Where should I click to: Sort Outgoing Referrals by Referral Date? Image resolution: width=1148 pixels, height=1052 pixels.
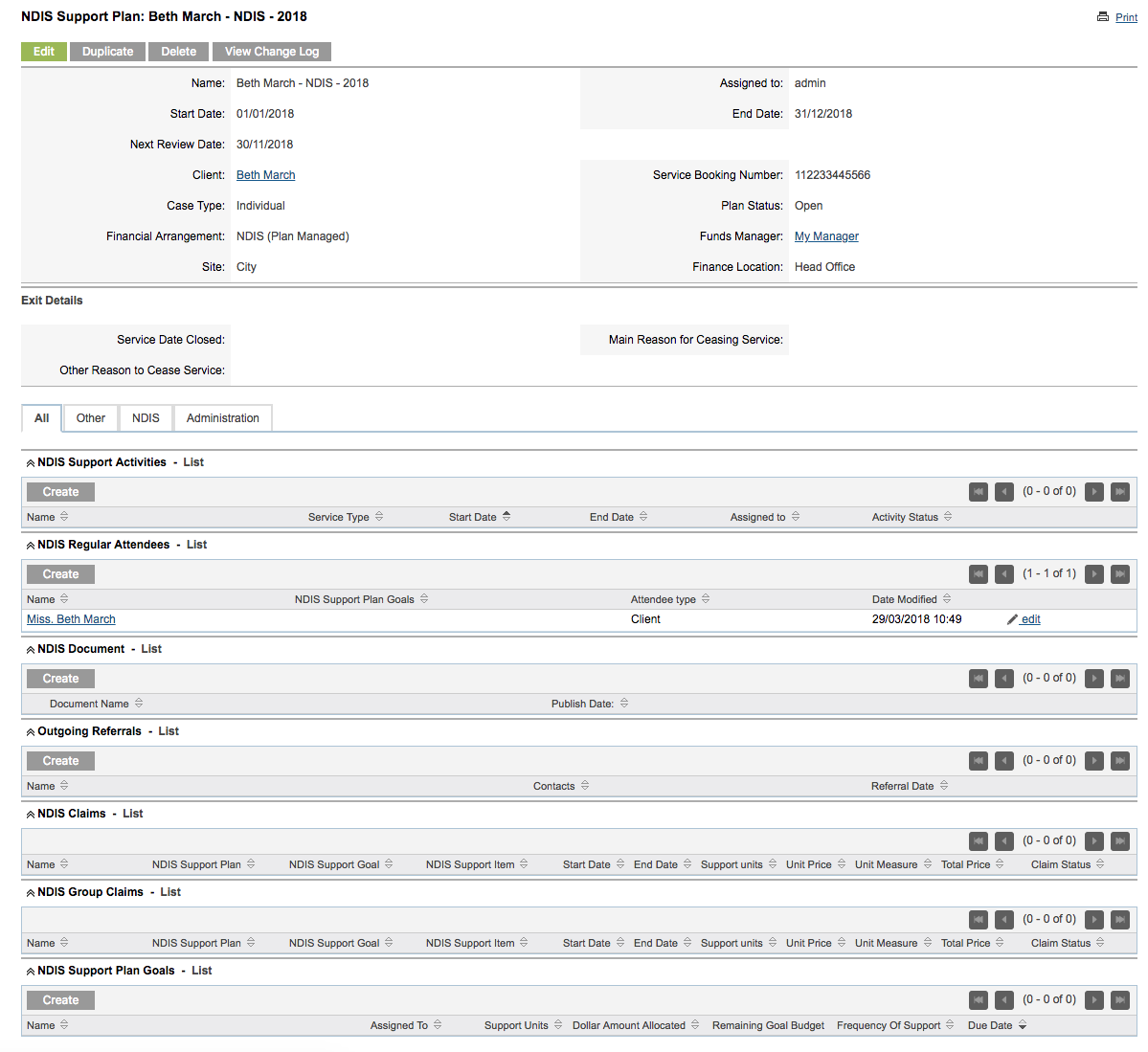click(910, 786)
